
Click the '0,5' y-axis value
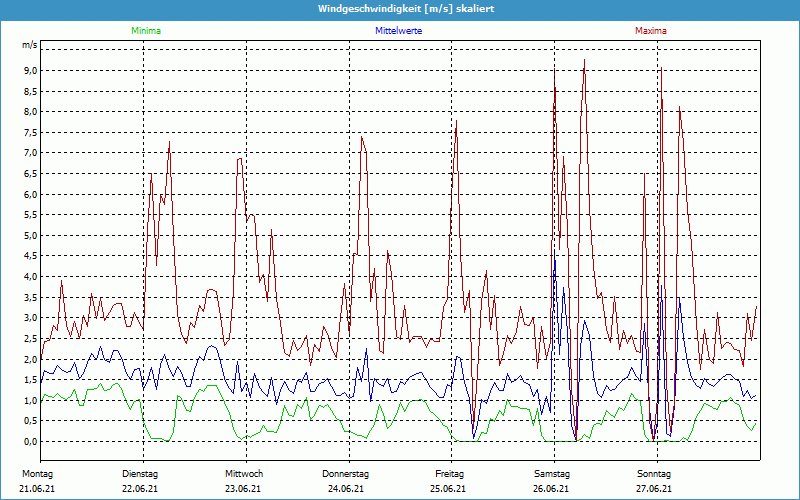[x=31, y=421]
